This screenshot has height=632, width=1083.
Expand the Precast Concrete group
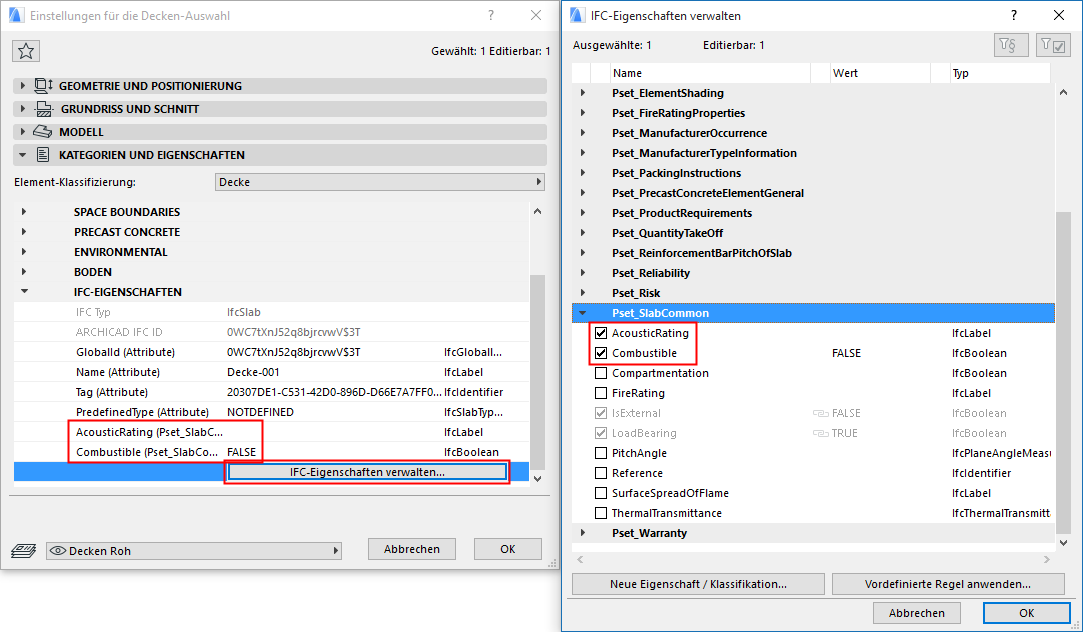[x=24, y=232]
